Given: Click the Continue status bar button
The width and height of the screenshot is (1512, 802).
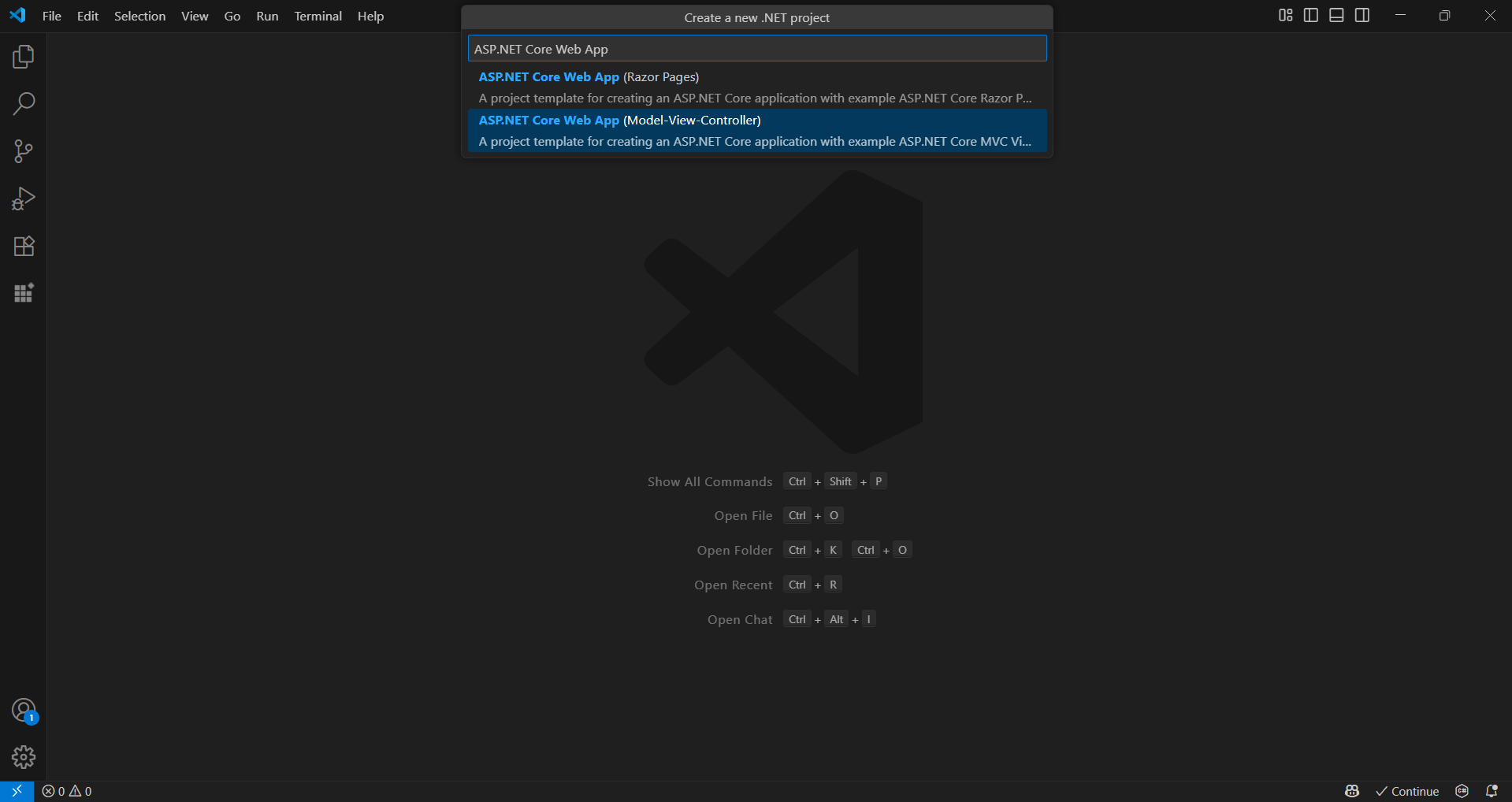Looking at the screenshot, I should pos(1407,791).
